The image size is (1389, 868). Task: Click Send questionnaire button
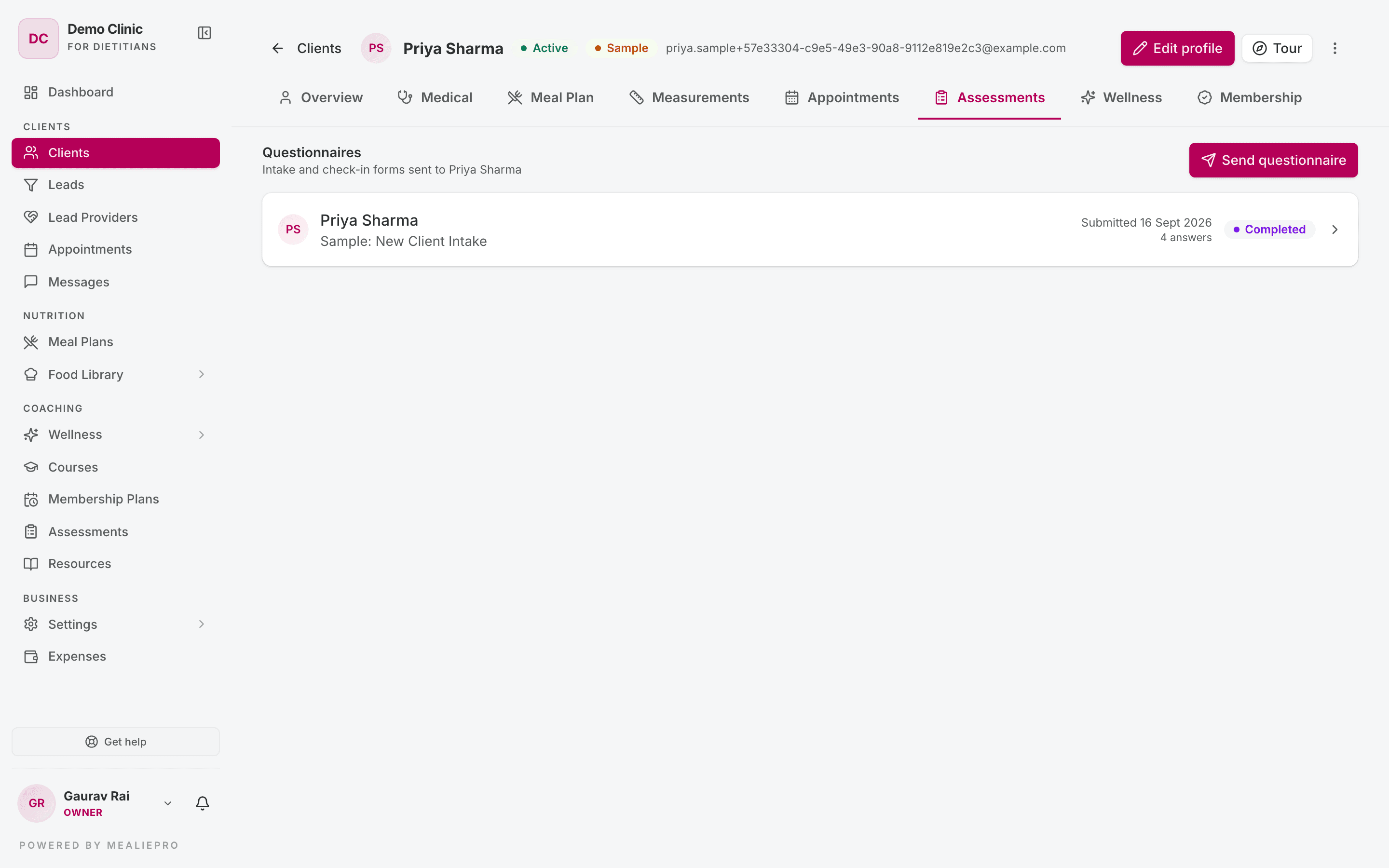tap(1273, 160)
